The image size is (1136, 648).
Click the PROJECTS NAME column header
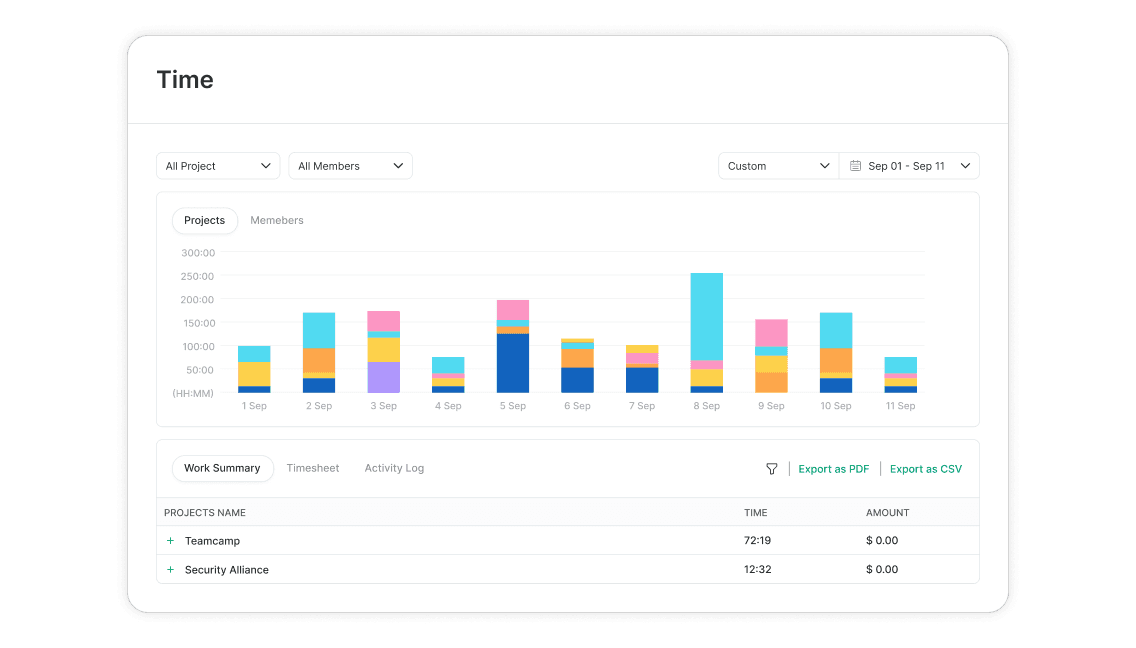pos(205,513)
